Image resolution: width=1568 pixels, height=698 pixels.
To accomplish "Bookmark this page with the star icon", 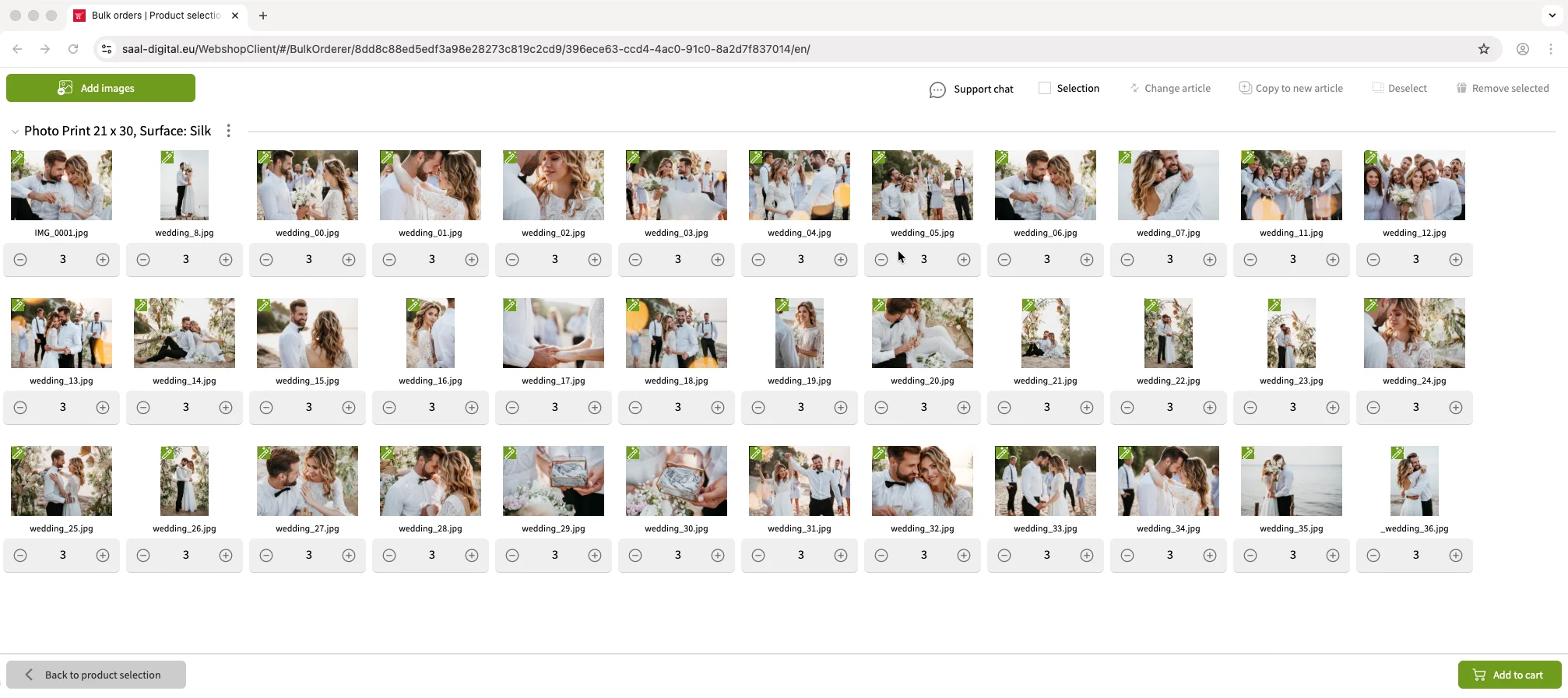I will pos(1483,49).
